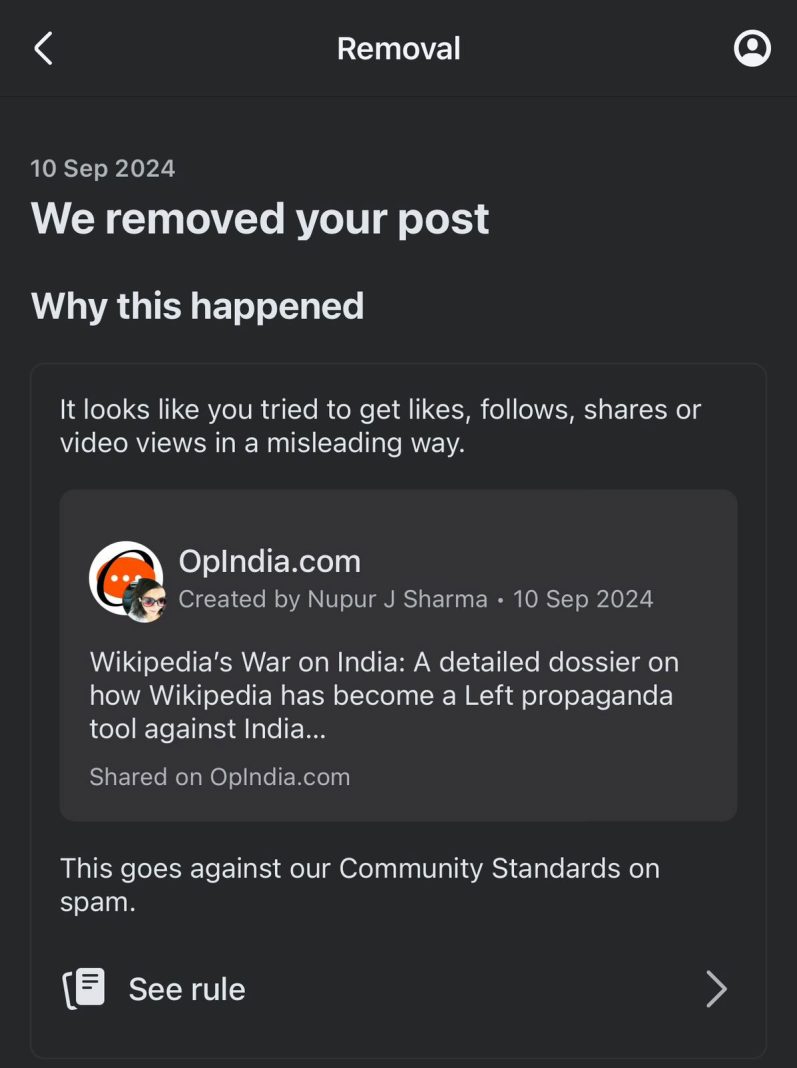Tap Nupur J Sharma's small profile photo
The height and width of the screenshot is (1068, 797).
[x=146, y=601]
